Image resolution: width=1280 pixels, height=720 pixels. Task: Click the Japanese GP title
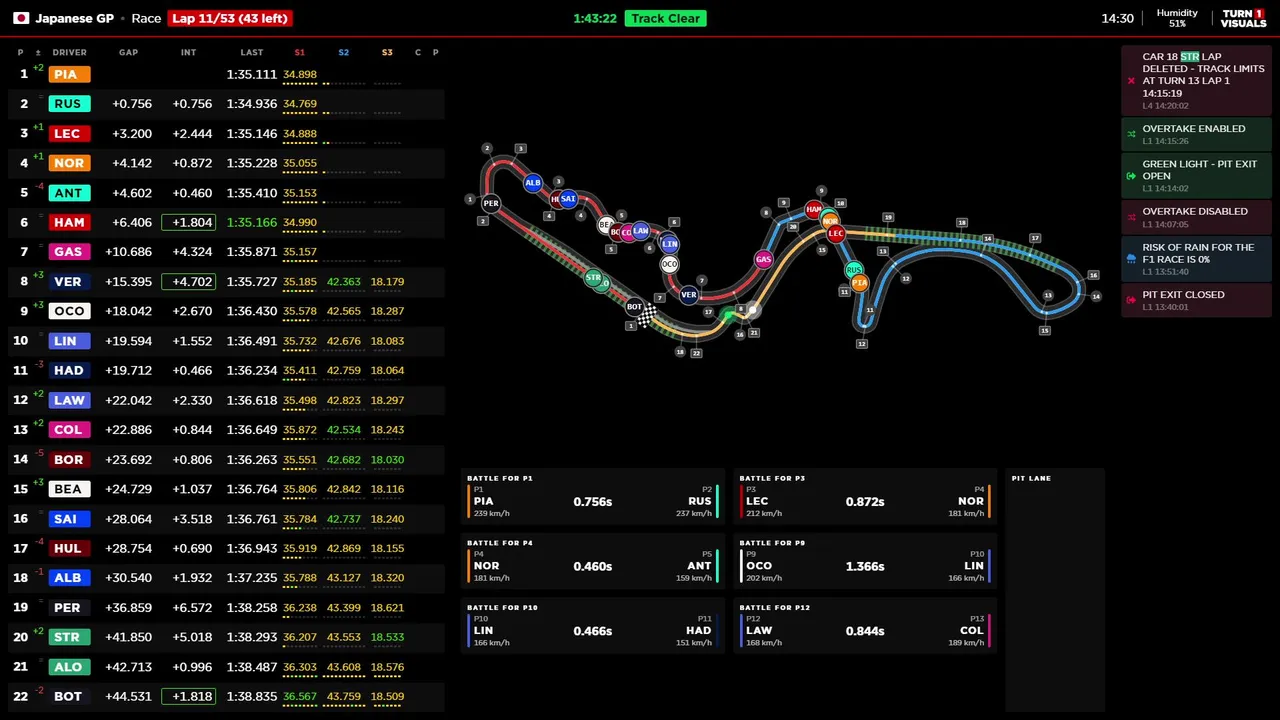click(x=75, y=18)
